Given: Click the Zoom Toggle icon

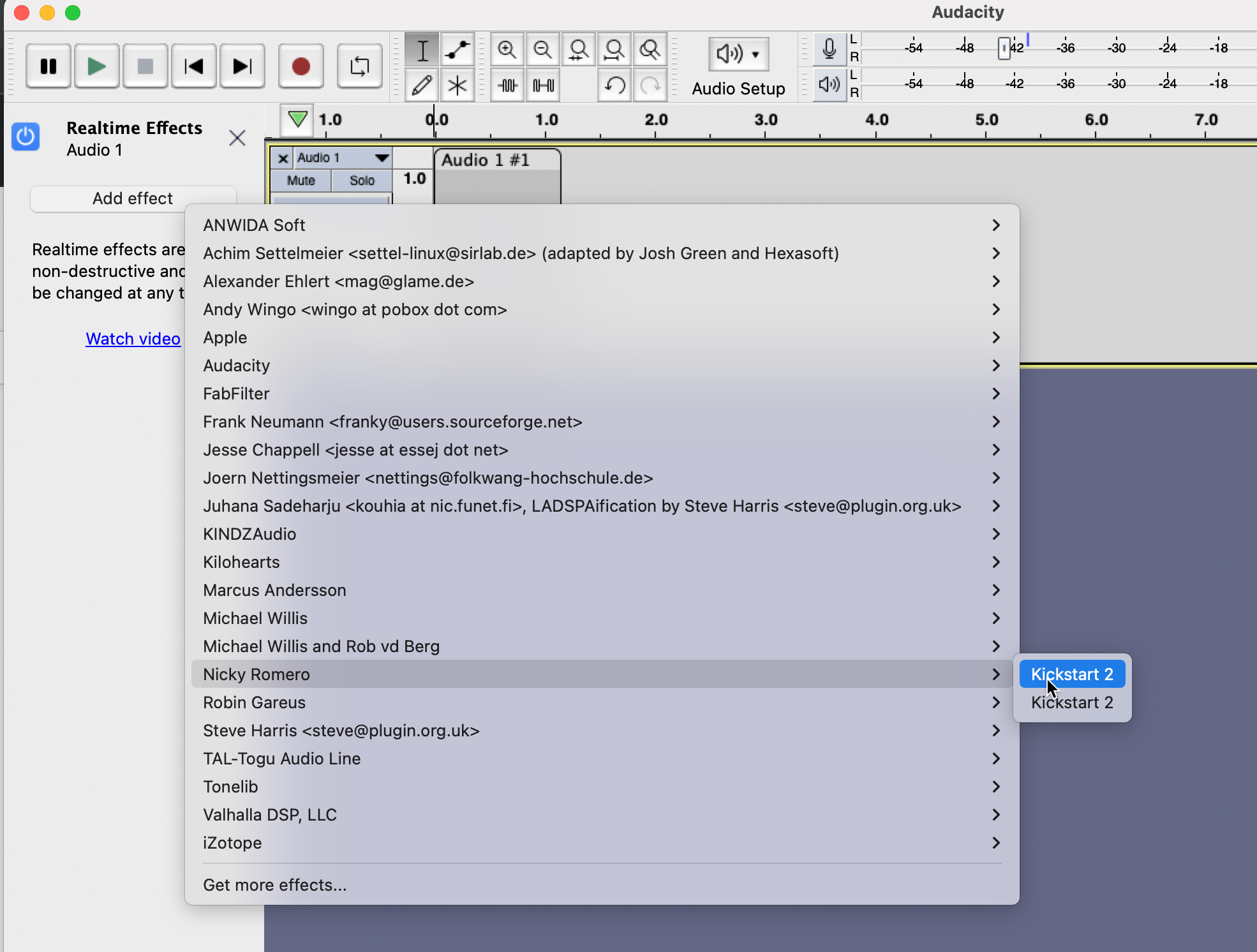Looking at the screenshot, I should pos(650,50).
